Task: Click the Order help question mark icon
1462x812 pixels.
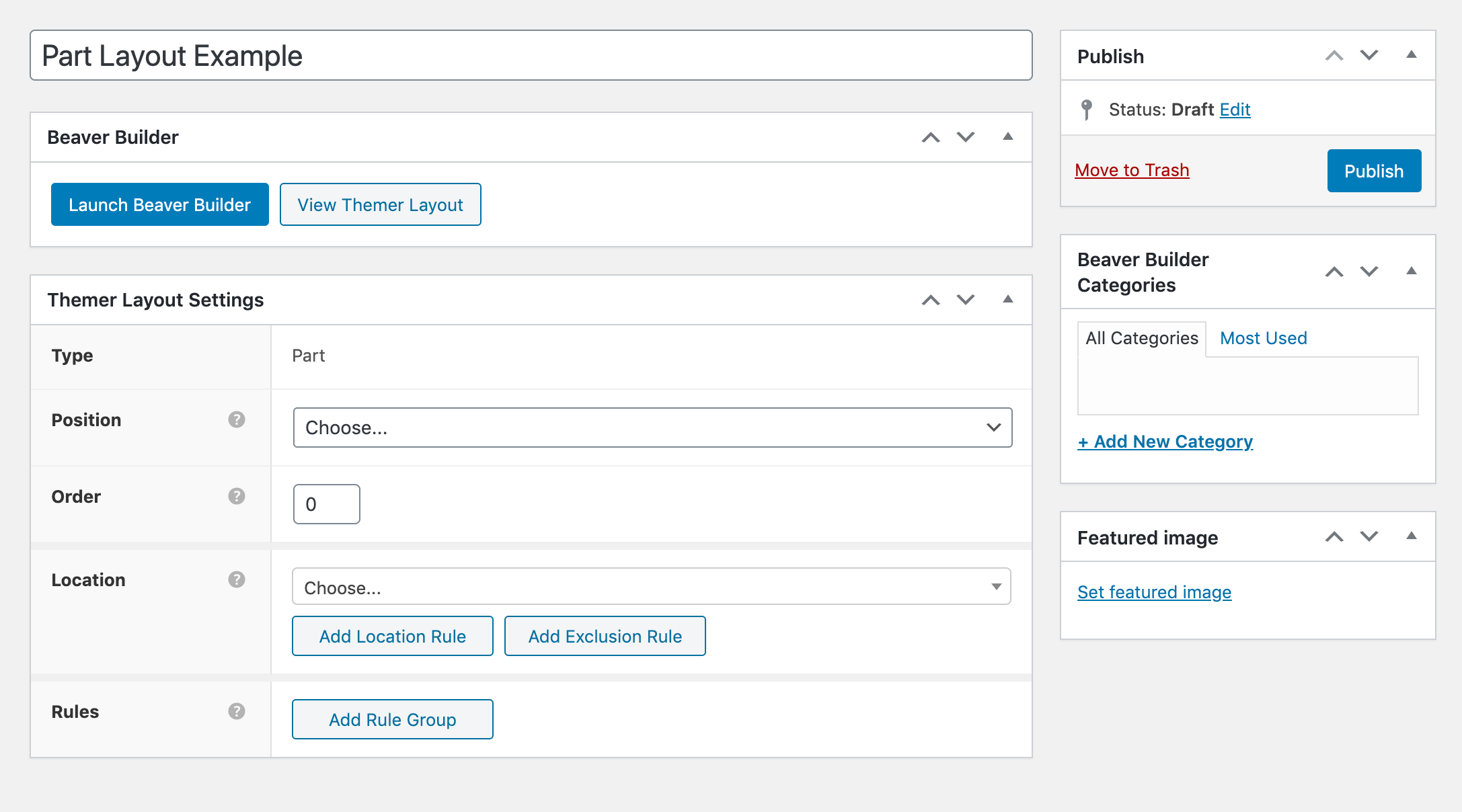Action: [237, 497]
